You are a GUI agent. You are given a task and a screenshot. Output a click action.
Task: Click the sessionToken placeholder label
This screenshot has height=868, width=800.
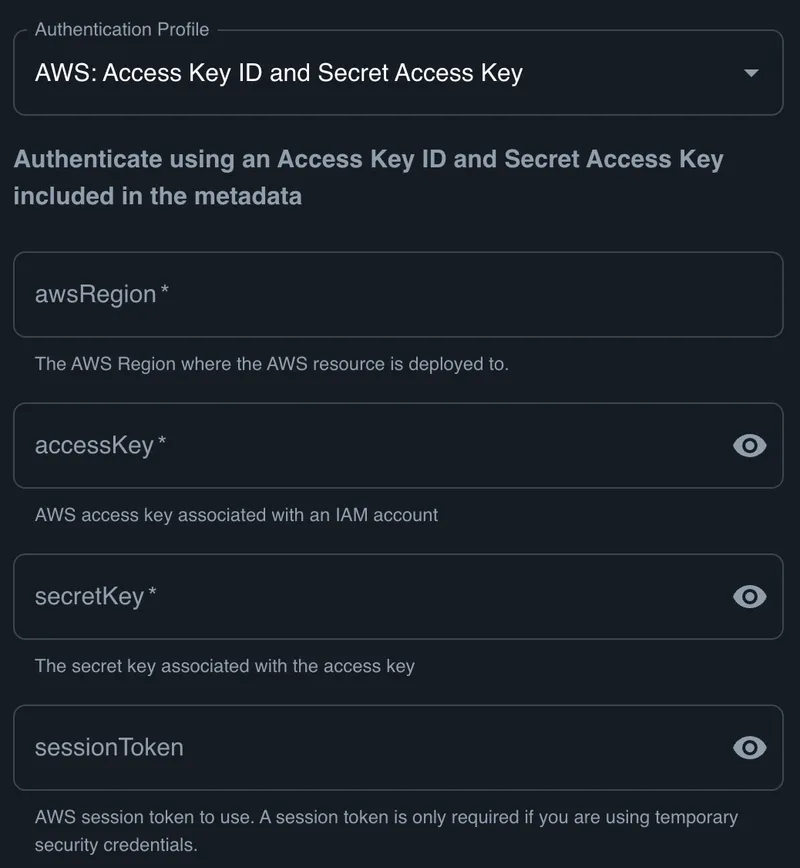click(109, 748)
